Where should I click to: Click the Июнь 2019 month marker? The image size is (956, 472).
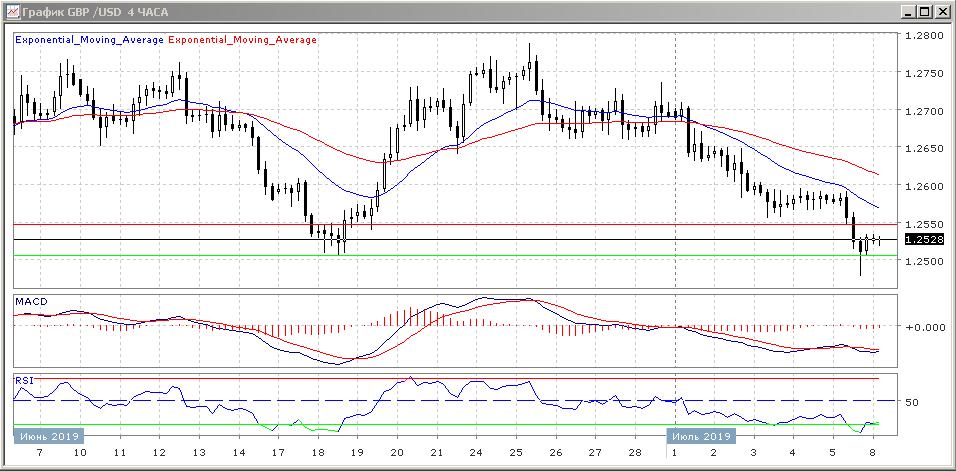[48, 436]
